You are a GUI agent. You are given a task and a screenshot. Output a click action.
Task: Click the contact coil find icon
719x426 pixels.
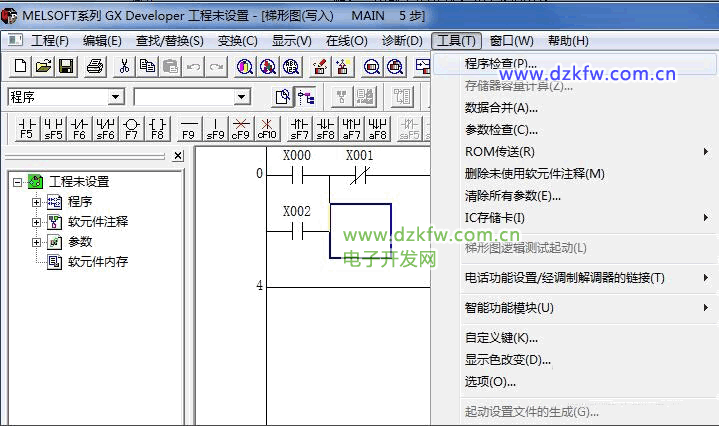[291, 66]
